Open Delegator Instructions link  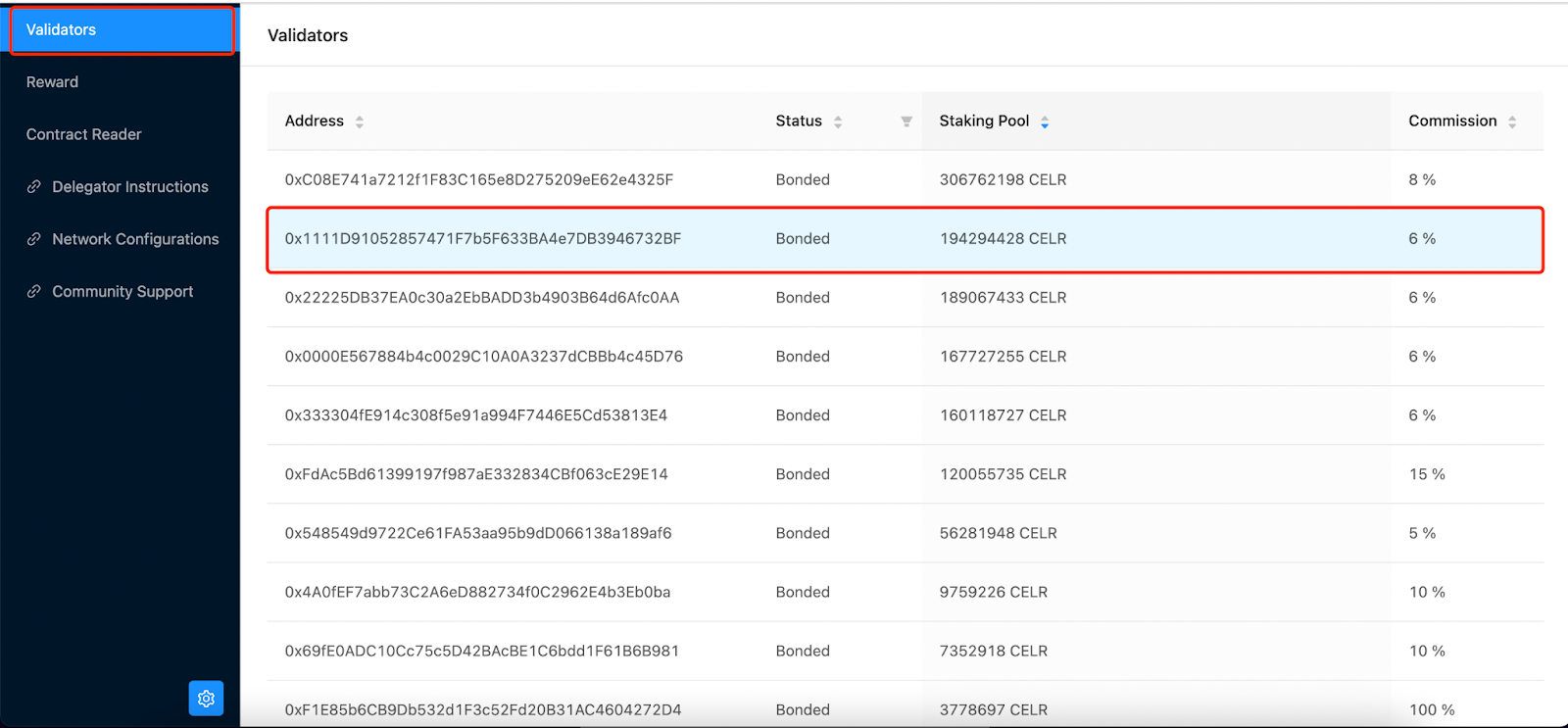(x=130, y=186)
